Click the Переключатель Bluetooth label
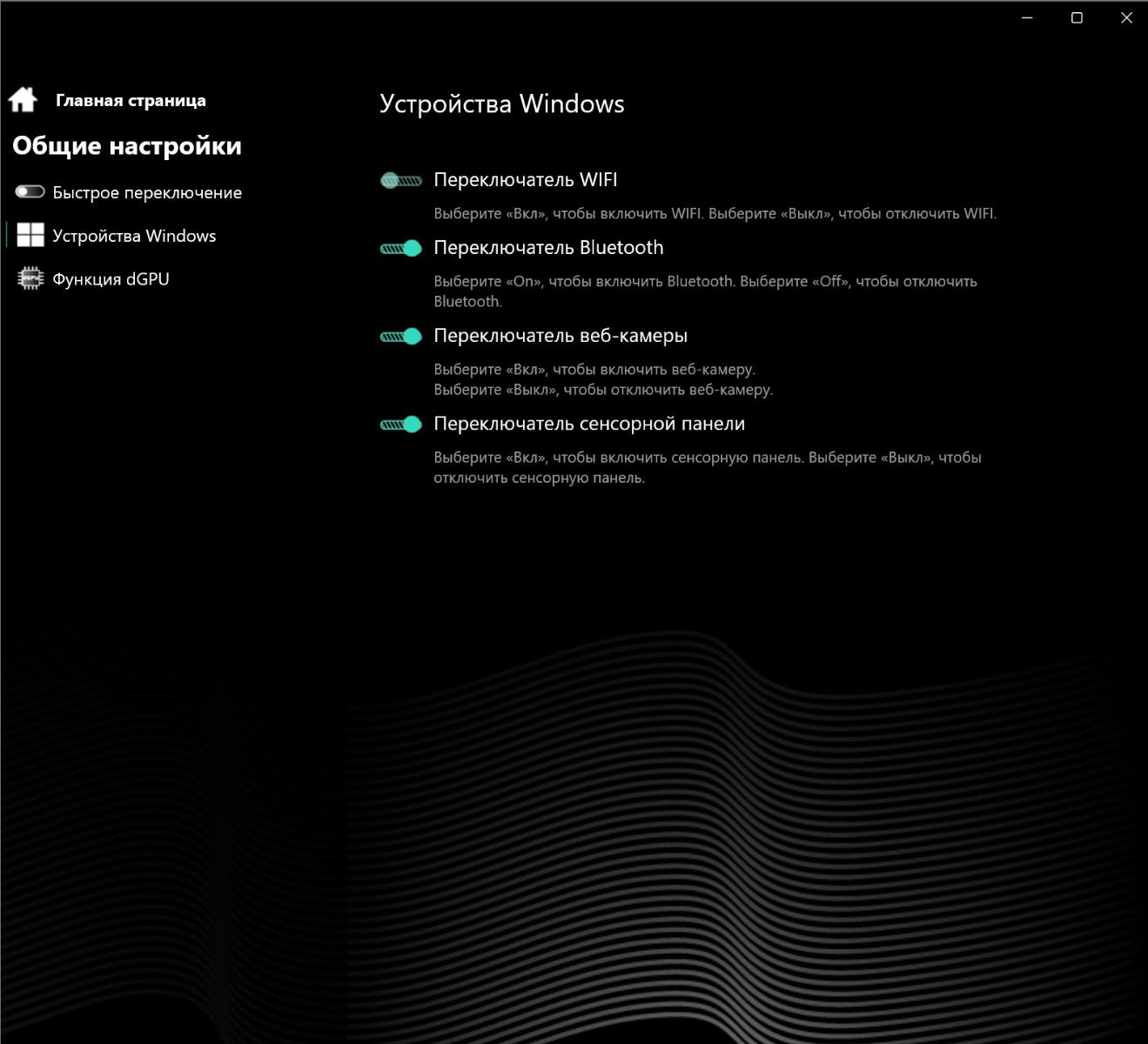This screenshot has width=1148, height=1044. coord(548,247)
